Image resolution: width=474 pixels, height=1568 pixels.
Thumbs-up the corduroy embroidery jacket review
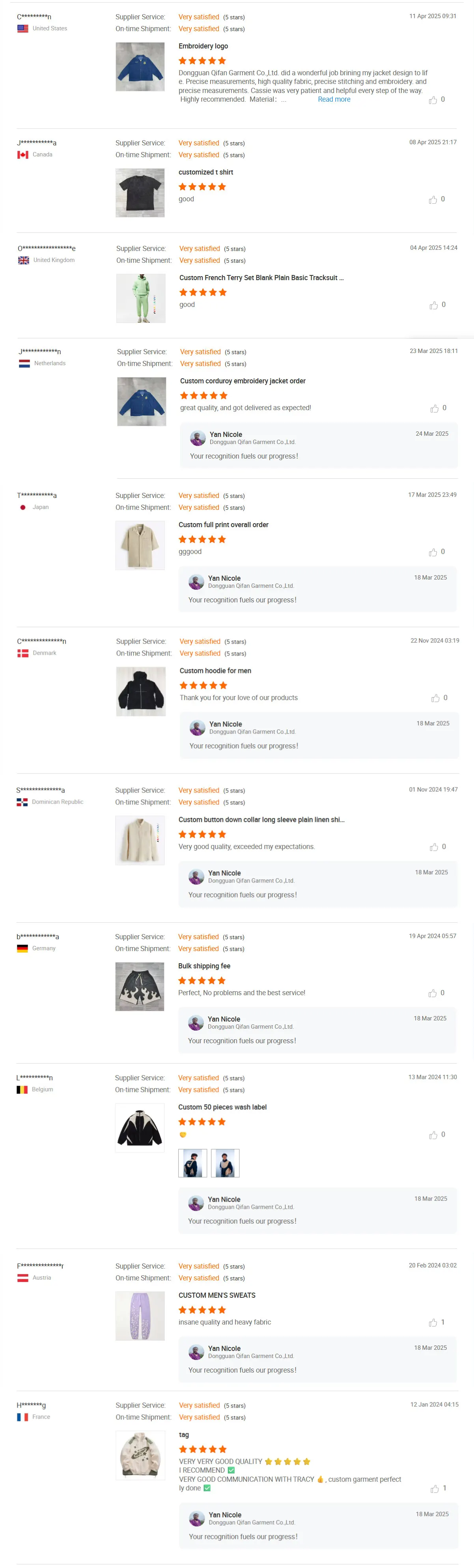coord(435,409)
